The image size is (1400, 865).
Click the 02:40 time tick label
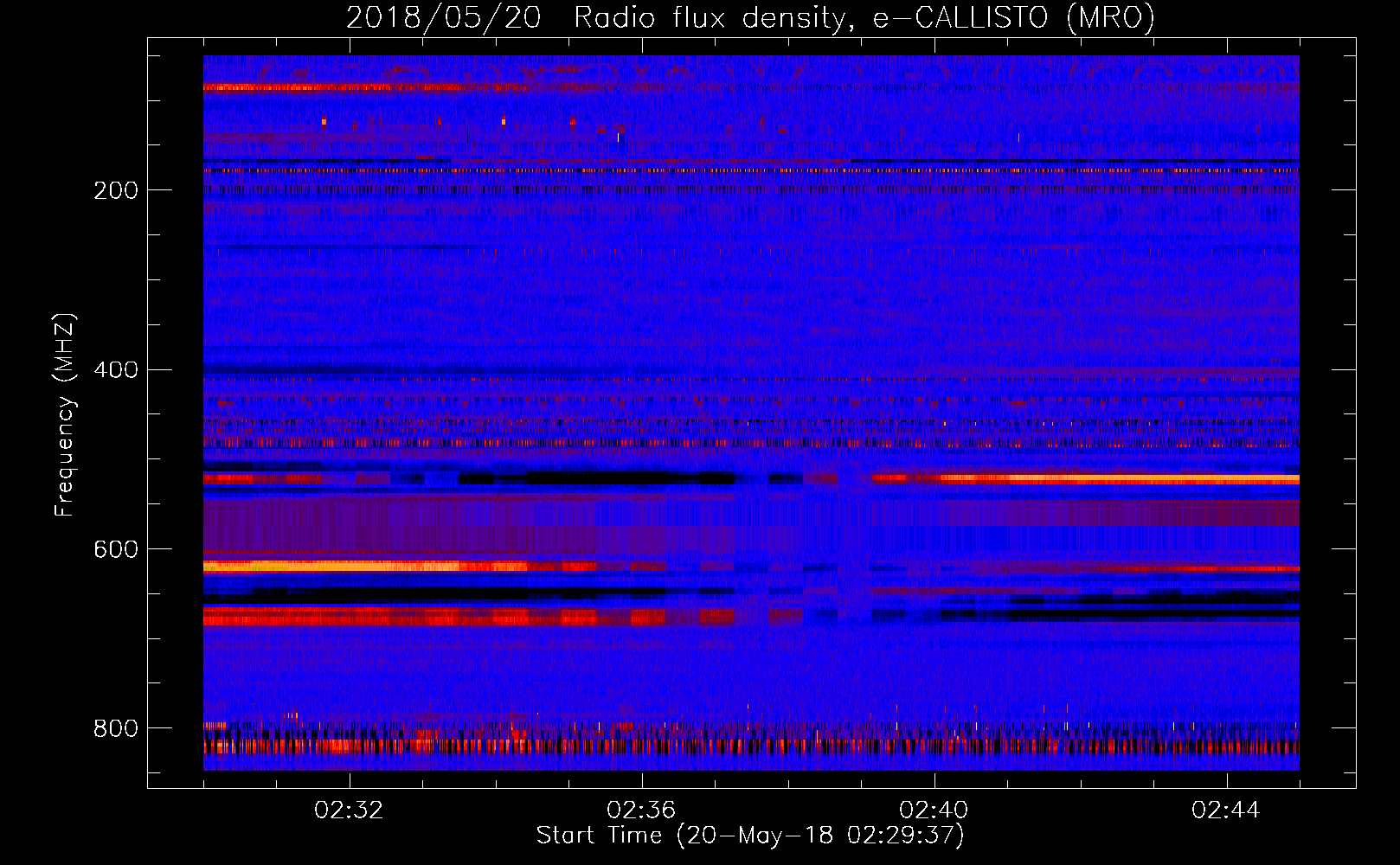[x=934, y=811]
